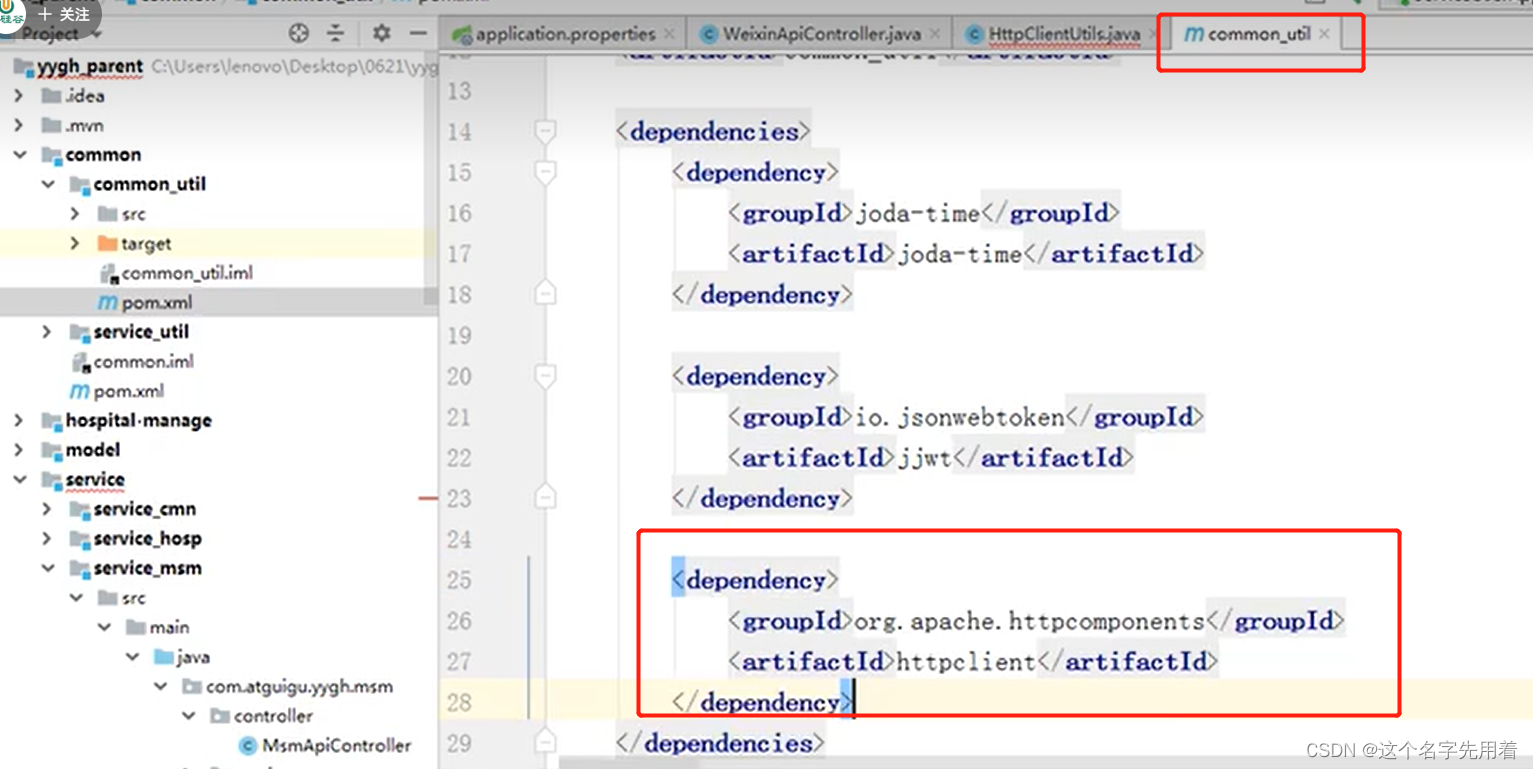Close the HttpClientUtils.java tab

pos(1152,34)
